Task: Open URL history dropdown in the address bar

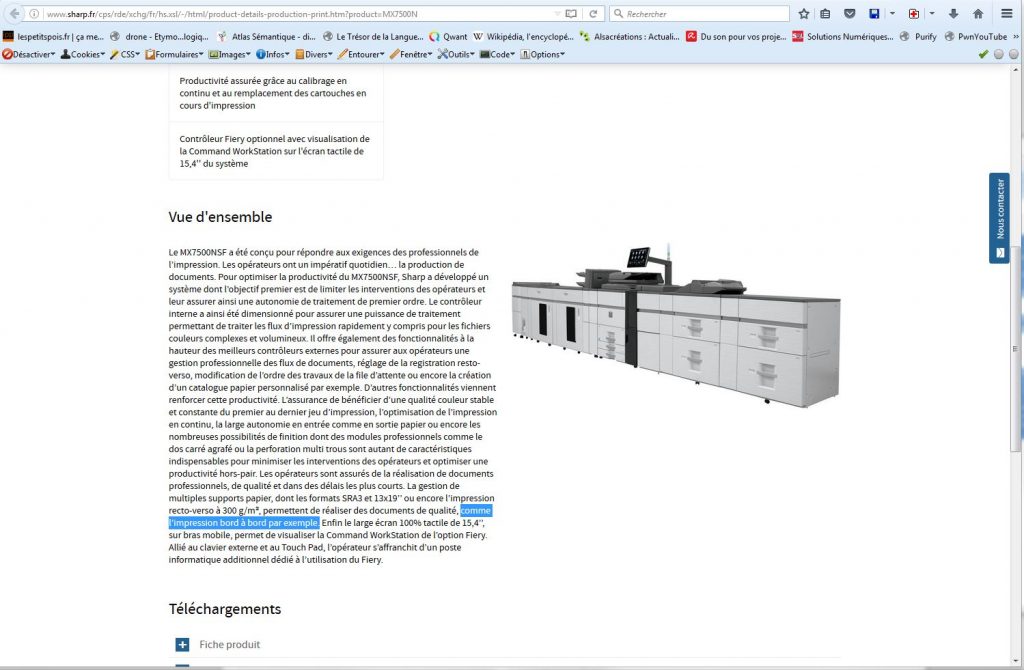Action: [557, 14]
